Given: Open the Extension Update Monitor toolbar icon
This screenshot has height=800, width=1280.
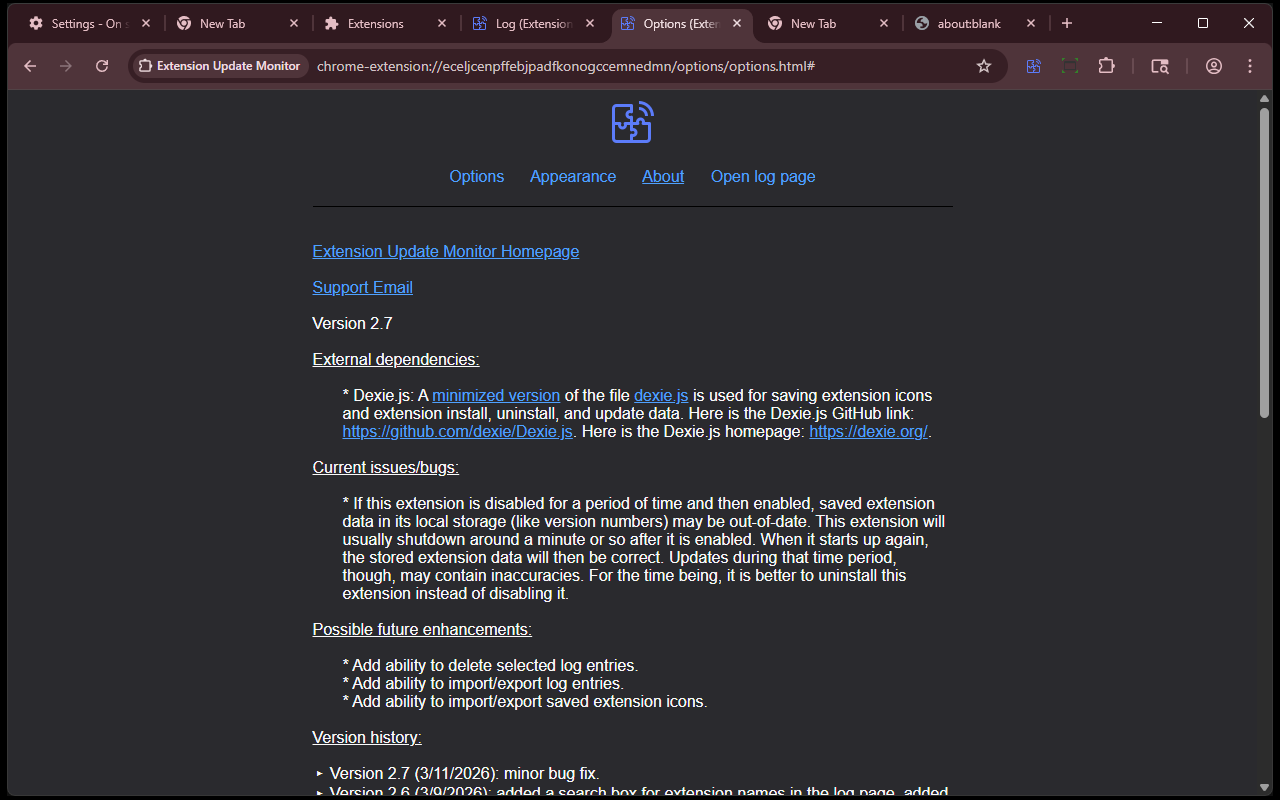Looking at the screenshot, I should 1034,66.
